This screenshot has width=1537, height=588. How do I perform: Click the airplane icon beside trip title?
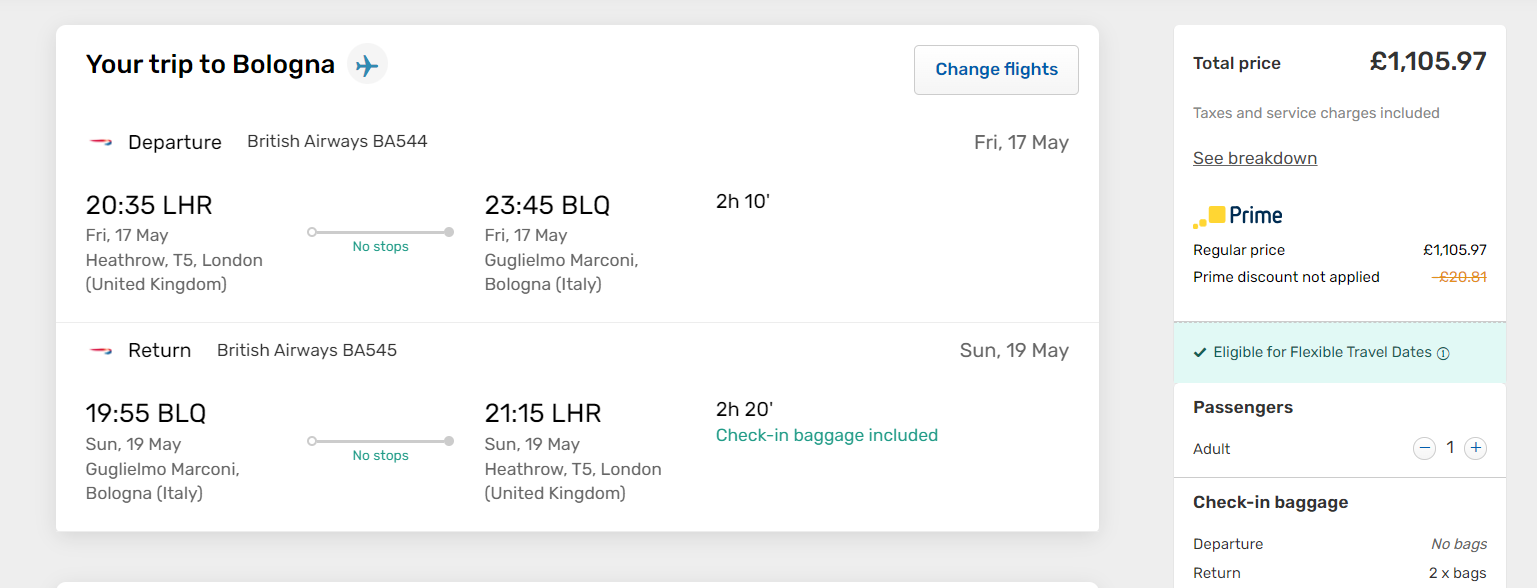coord(367,65)
